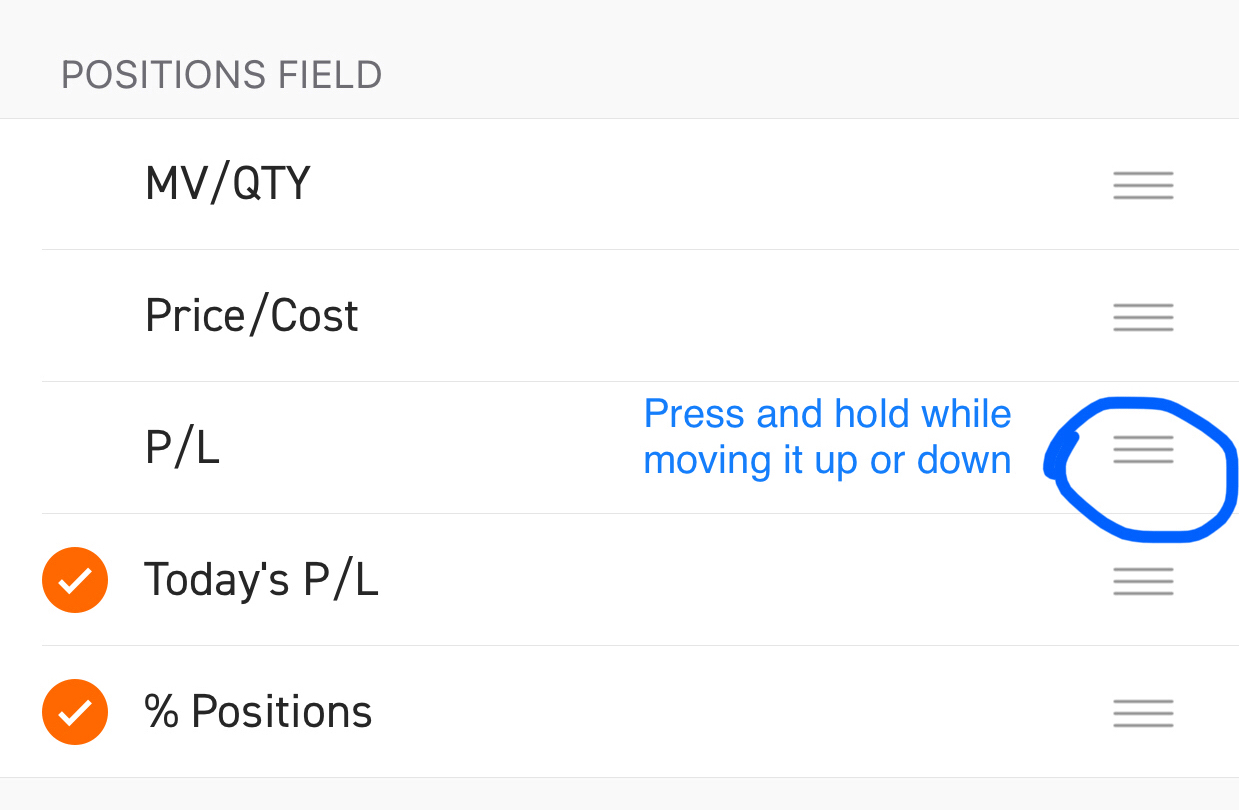The height and width of the screenshot is (810, 1239).
Task: Tap the Price/Cost reorder handle
Action: (1143, 318)
